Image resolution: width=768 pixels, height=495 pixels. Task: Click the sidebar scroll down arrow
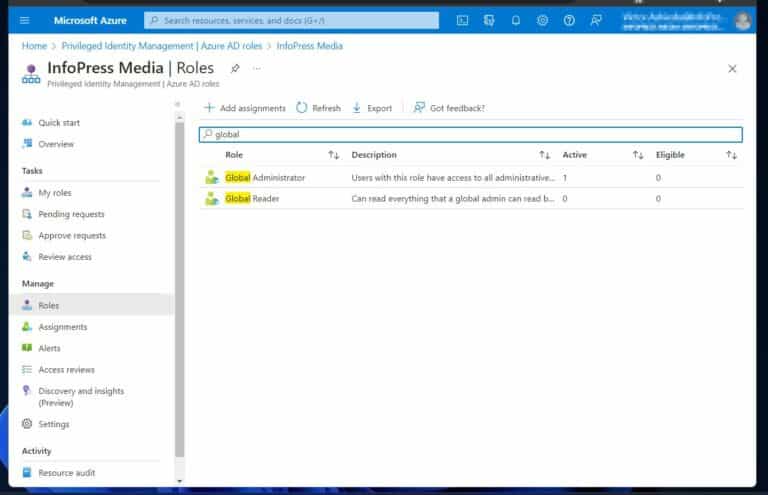click(179, 481)
